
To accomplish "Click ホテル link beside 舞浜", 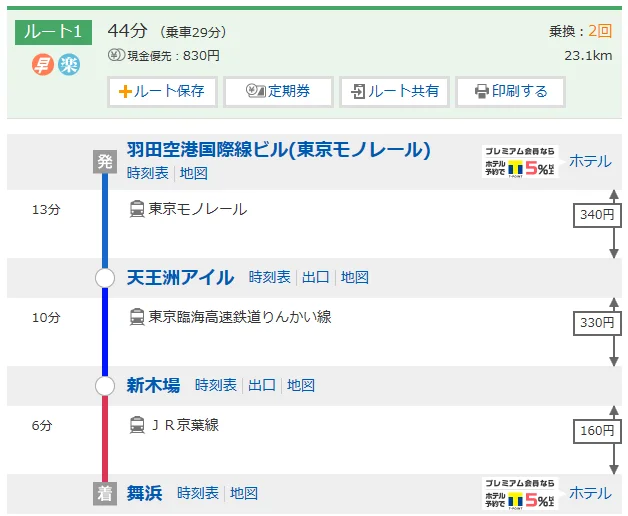I will click(590, 493).
